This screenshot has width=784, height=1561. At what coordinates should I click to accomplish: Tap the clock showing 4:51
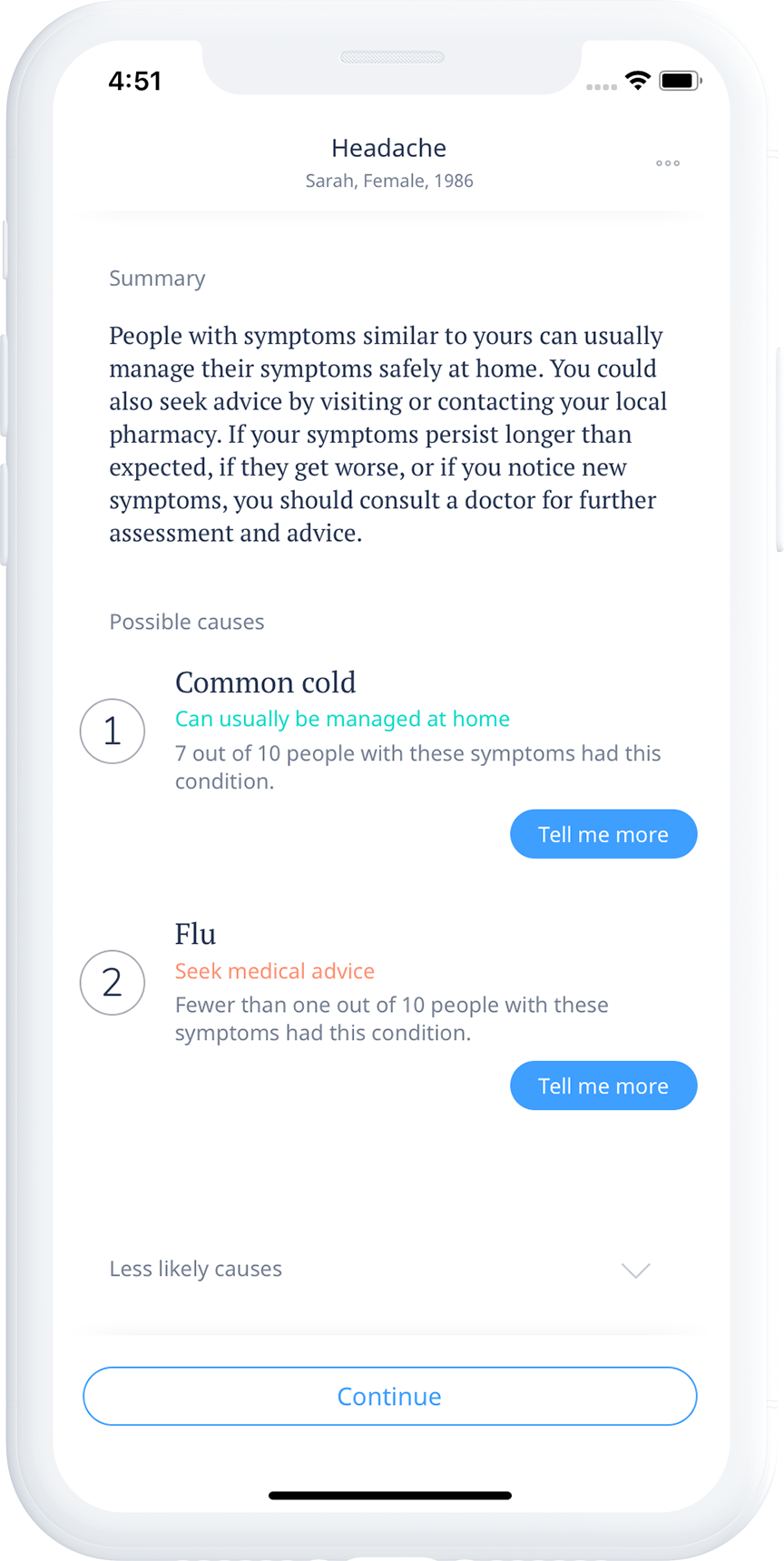pyautogui.click(x=137, y=81)
